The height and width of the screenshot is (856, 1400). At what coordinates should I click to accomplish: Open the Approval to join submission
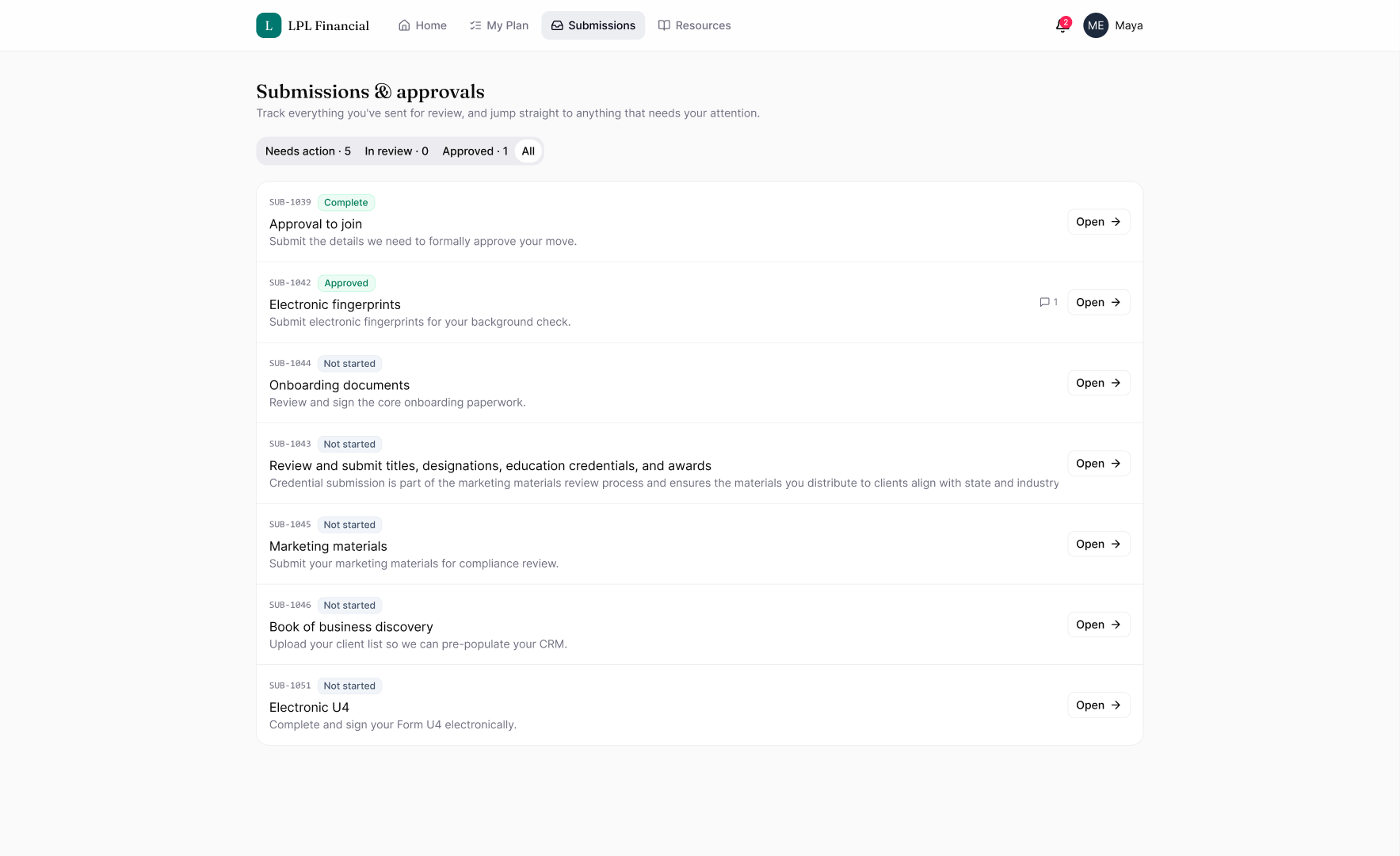click(x=1098, y=222)
